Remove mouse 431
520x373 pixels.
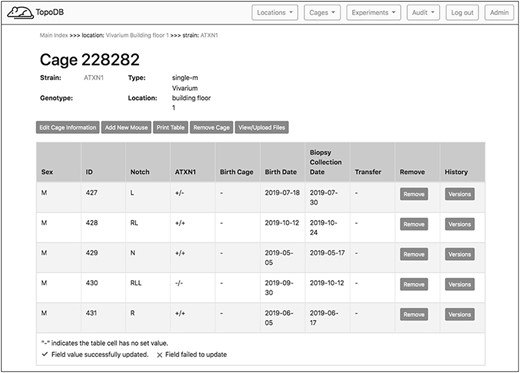(414, 314)
